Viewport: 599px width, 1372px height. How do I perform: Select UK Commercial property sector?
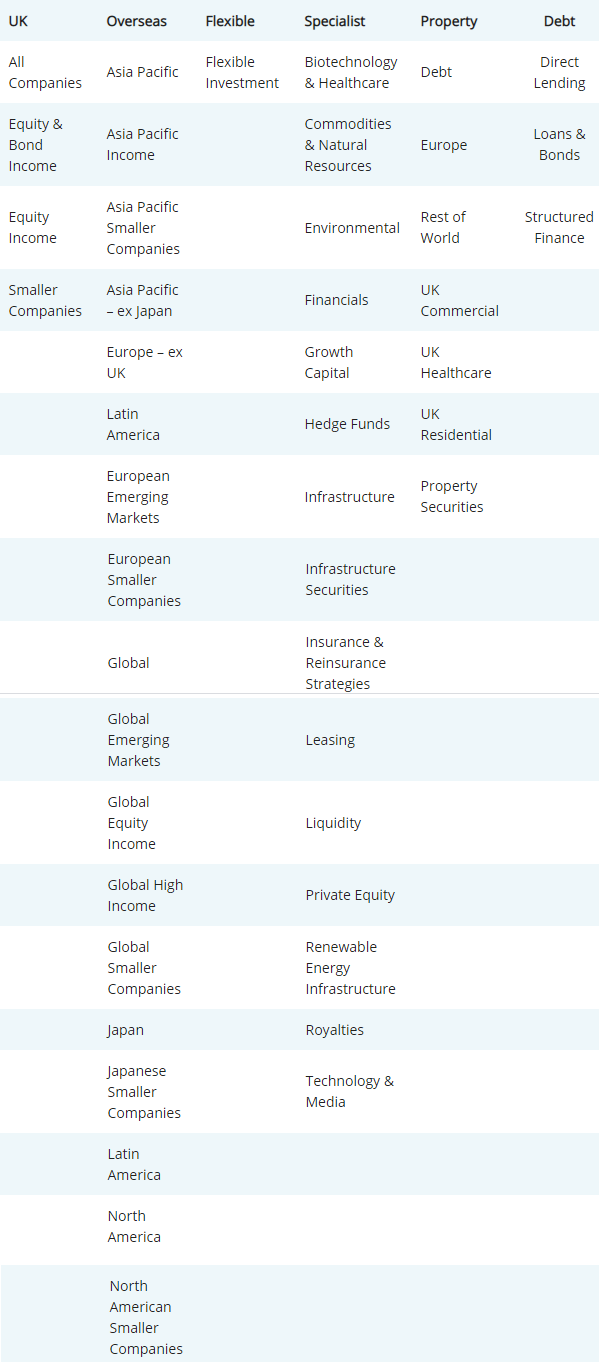click(x=459, y=300)
